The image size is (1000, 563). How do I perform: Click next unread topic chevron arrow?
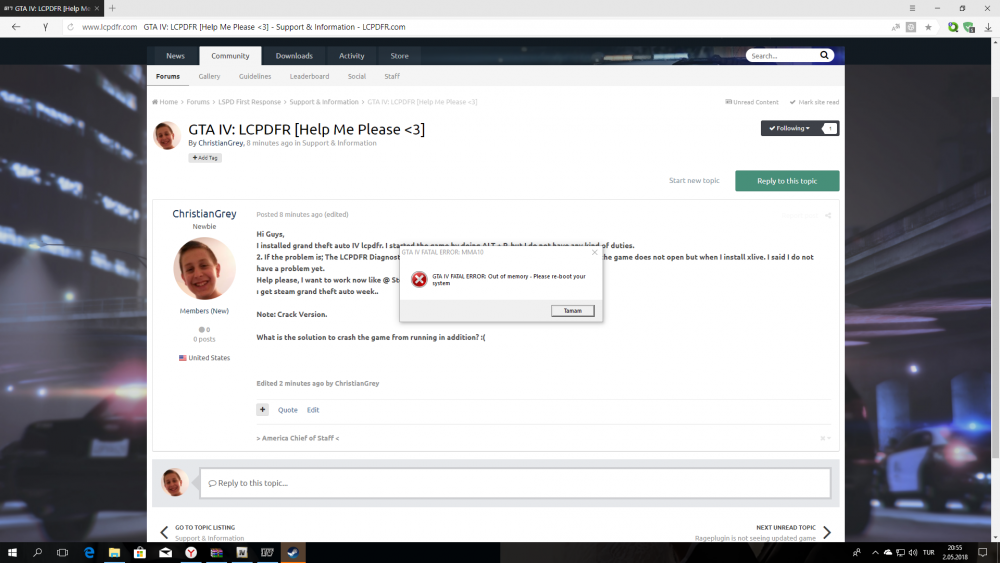pyautogui.click(x=827, y=532)
